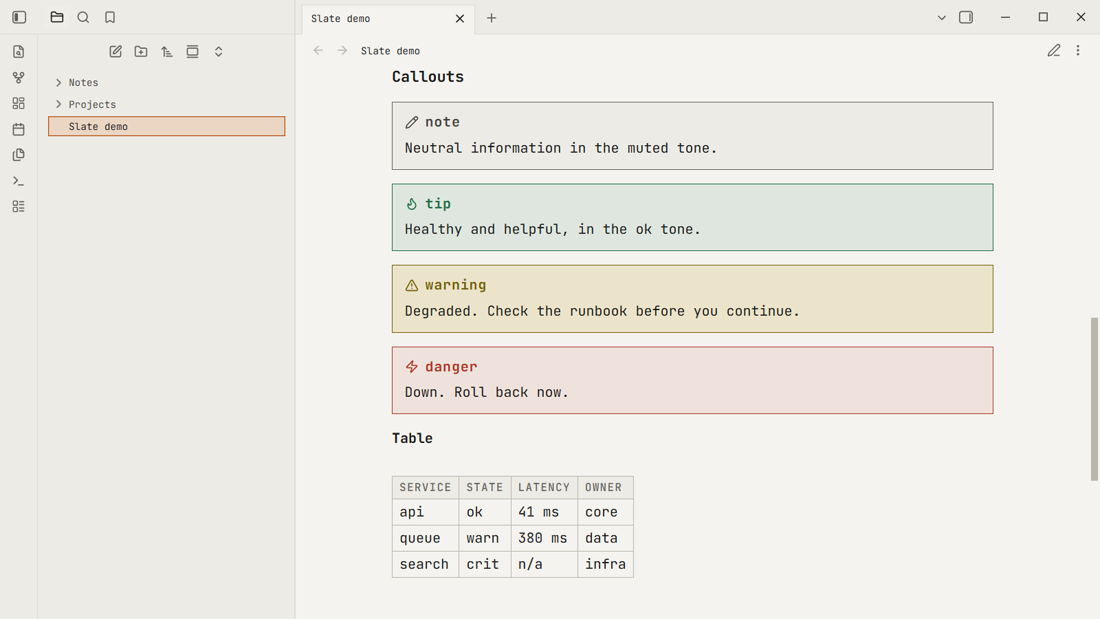Maximize the application window

pos(1043,18)
